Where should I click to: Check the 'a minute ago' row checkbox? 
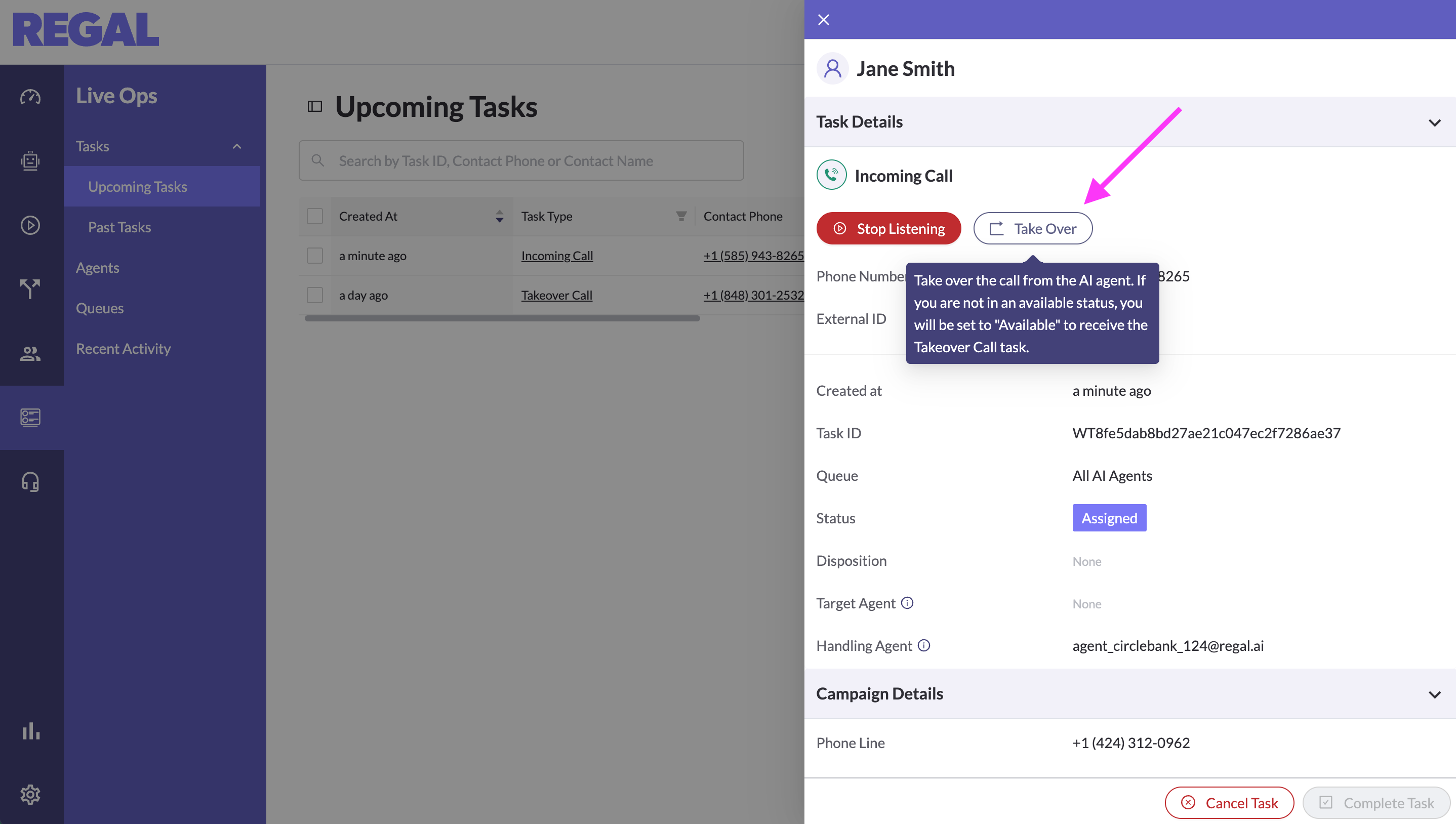click(314, 256)
